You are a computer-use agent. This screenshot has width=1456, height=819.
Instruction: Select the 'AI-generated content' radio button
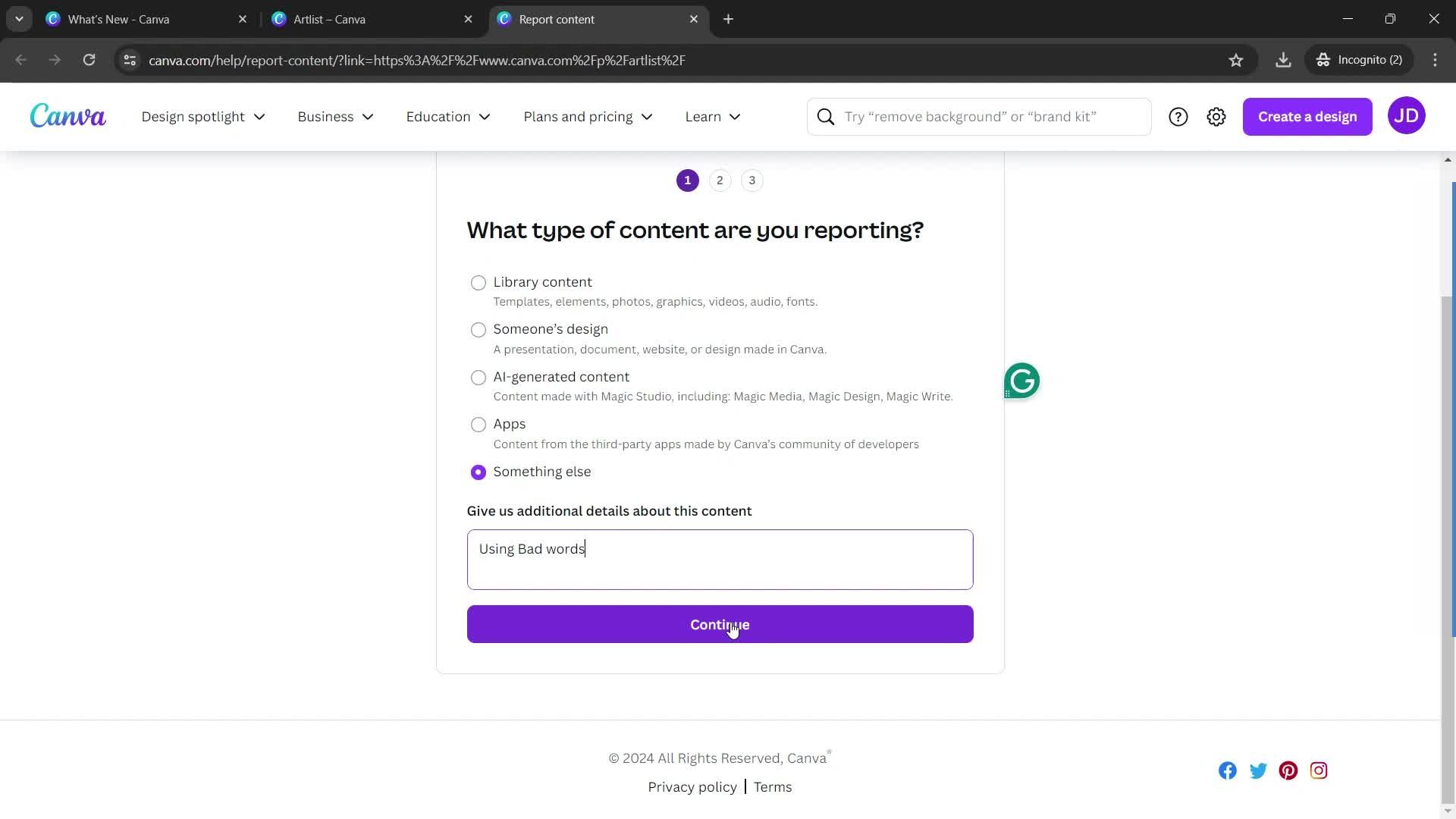click(x=478, y=377)
